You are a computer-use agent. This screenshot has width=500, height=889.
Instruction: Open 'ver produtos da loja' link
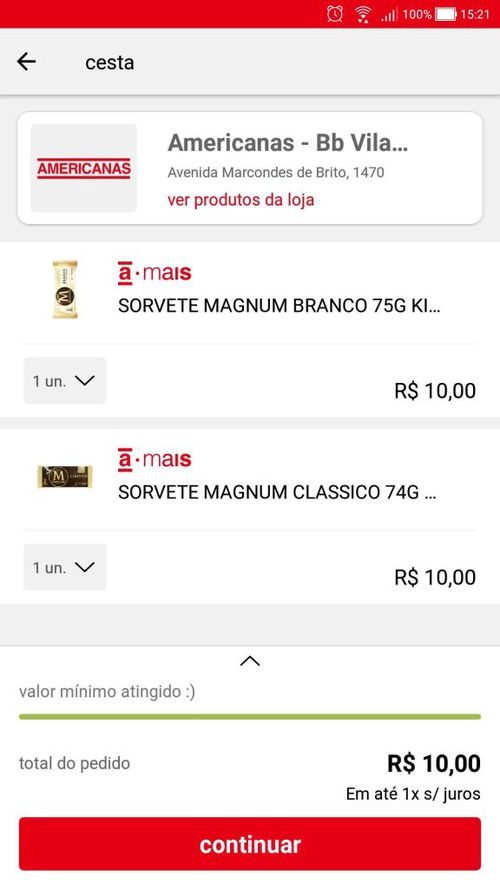241,200
